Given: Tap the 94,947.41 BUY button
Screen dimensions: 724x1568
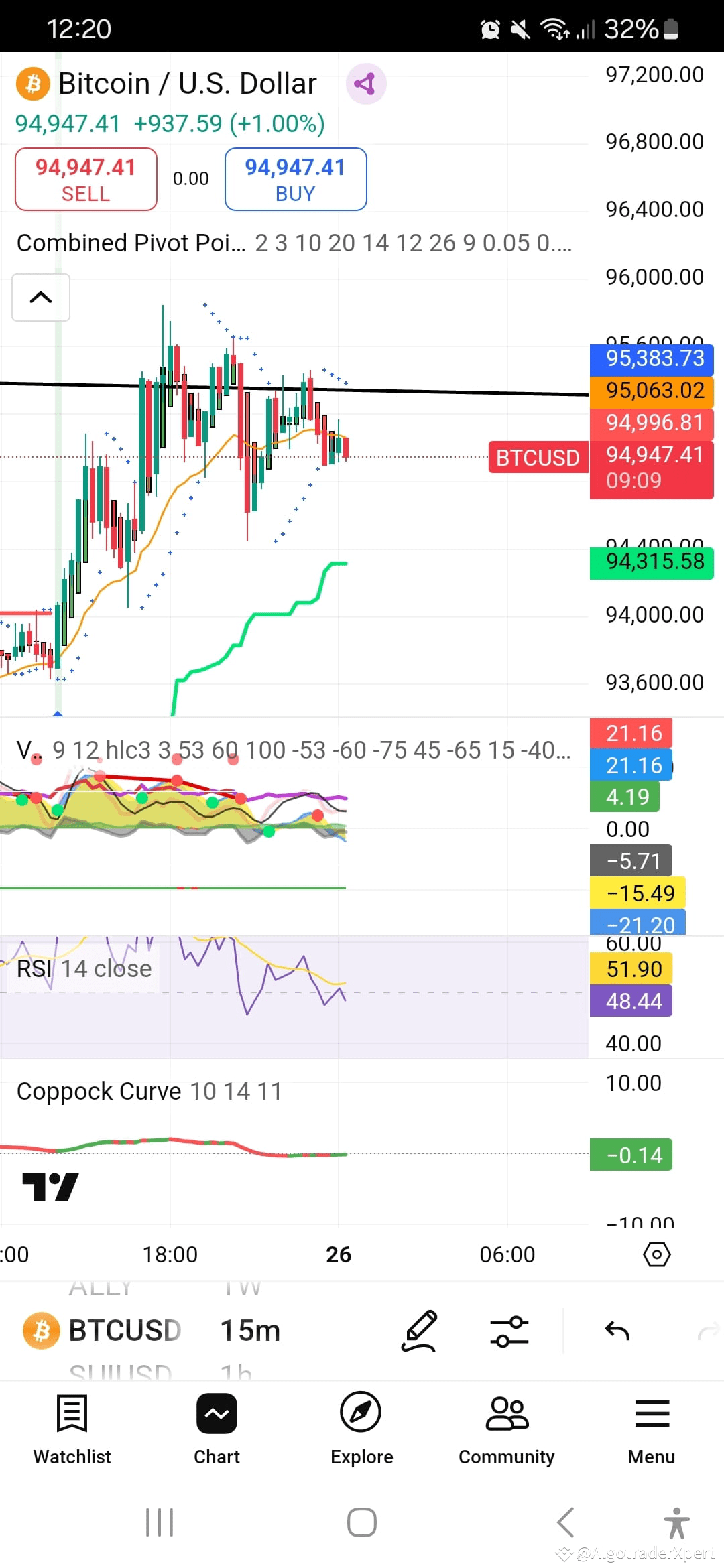Looking at the screenshot, I should (x=296, y=180).
